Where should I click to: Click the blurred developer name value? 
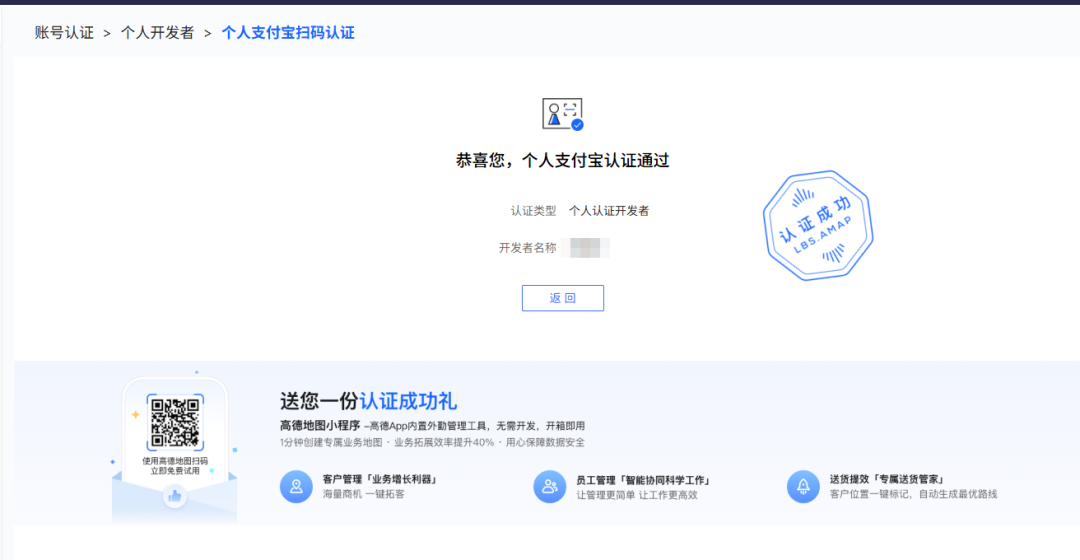point(585,248)
